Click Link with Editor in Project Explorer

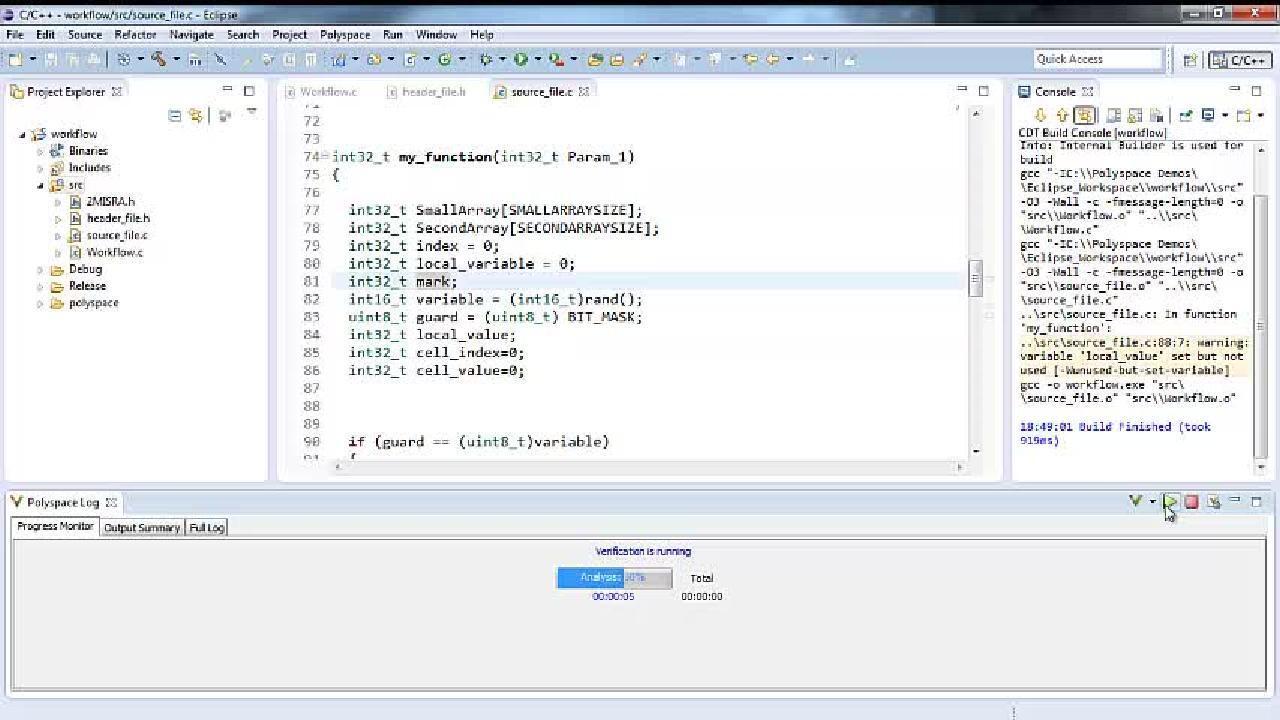click(x=195, y=116)
